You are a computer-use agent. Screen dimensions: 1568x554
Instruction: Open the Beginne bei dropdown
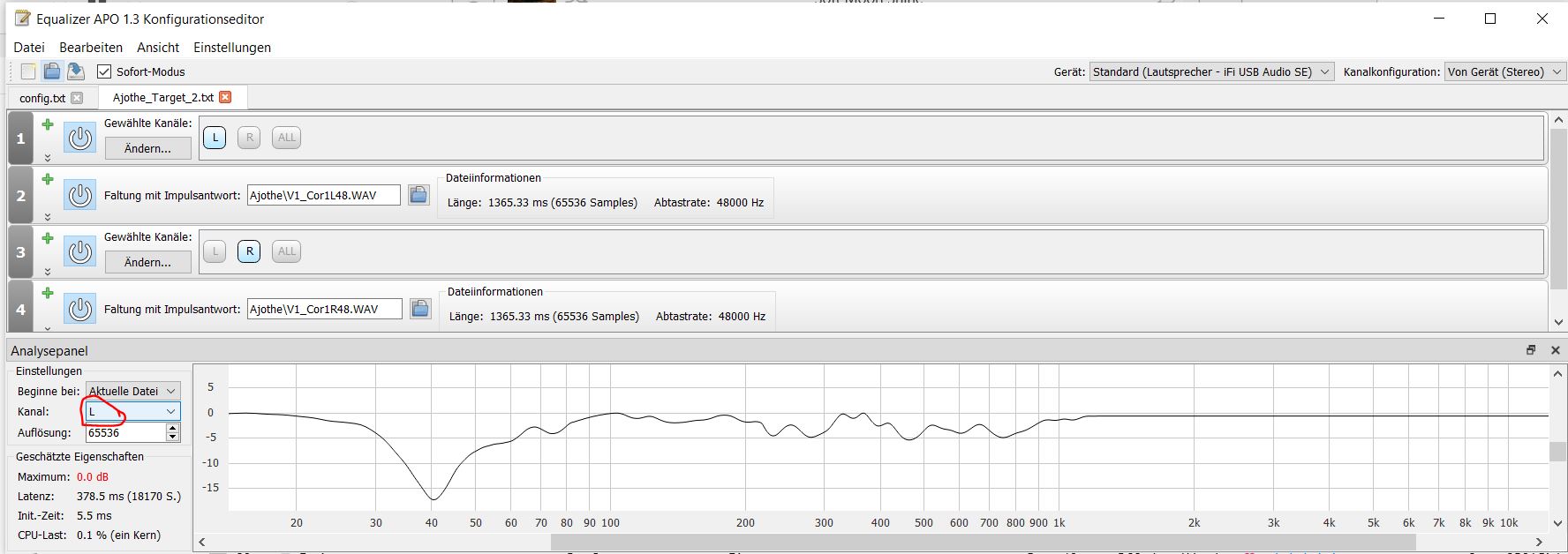132,391
